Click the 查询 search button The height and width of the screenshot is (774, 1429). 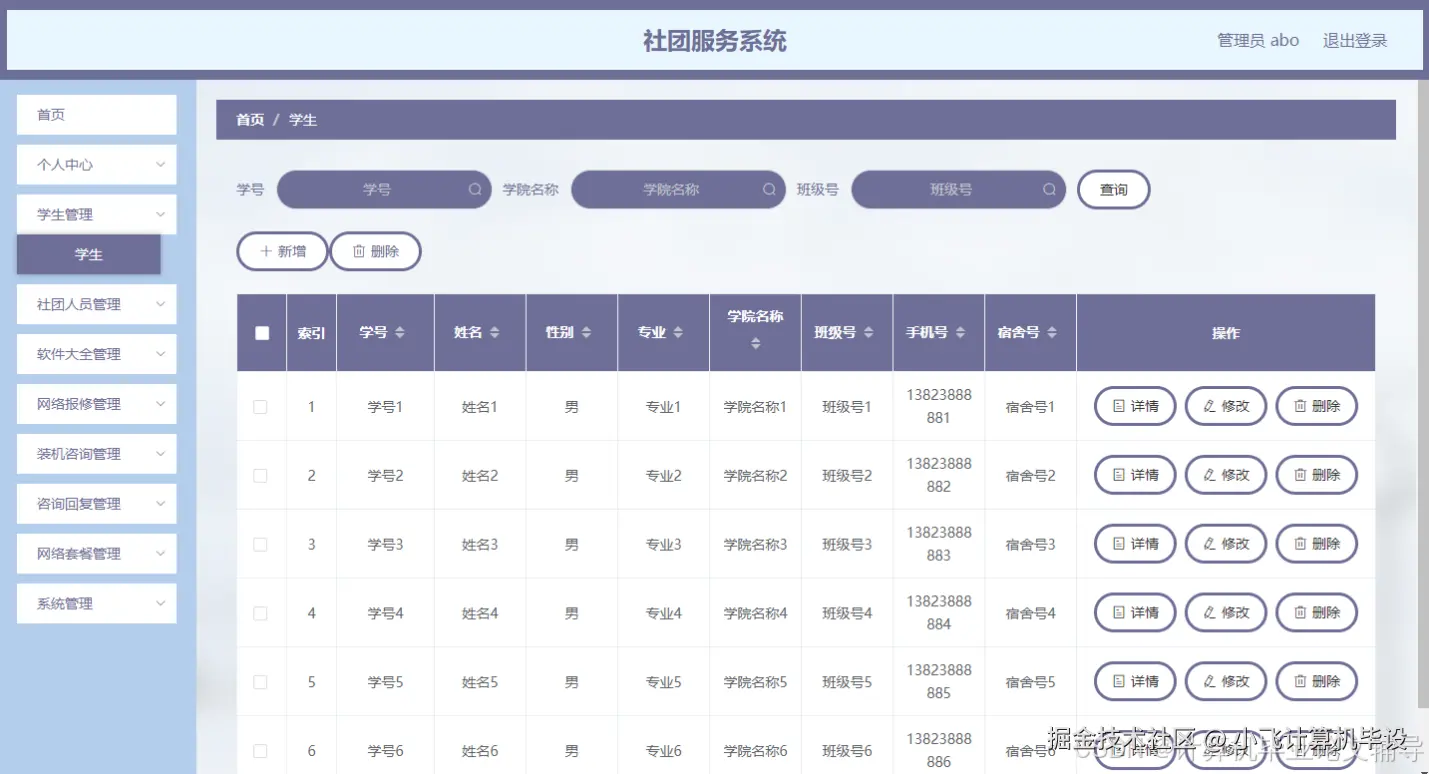1113,190
